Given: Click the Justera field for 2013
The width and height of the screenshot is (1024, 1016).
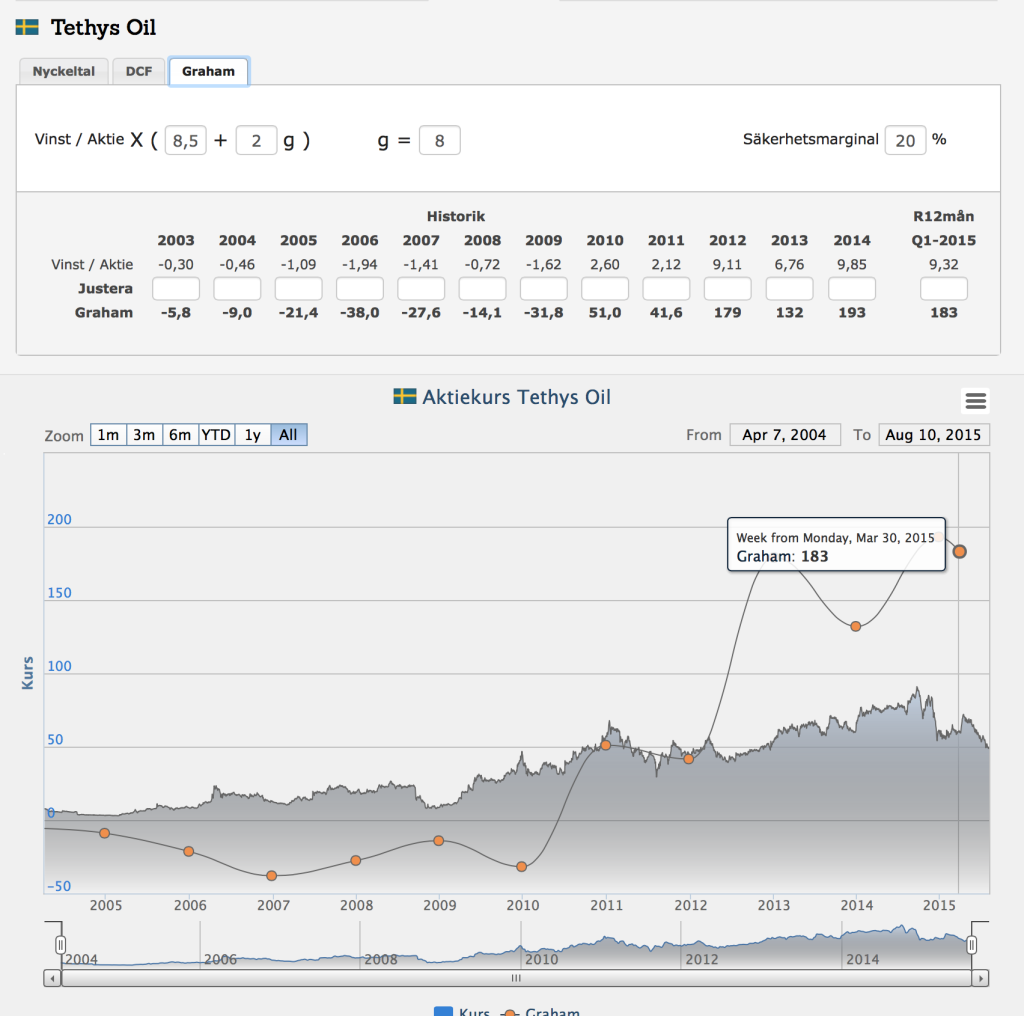Looking at the screenshot, I should [790, 289].
